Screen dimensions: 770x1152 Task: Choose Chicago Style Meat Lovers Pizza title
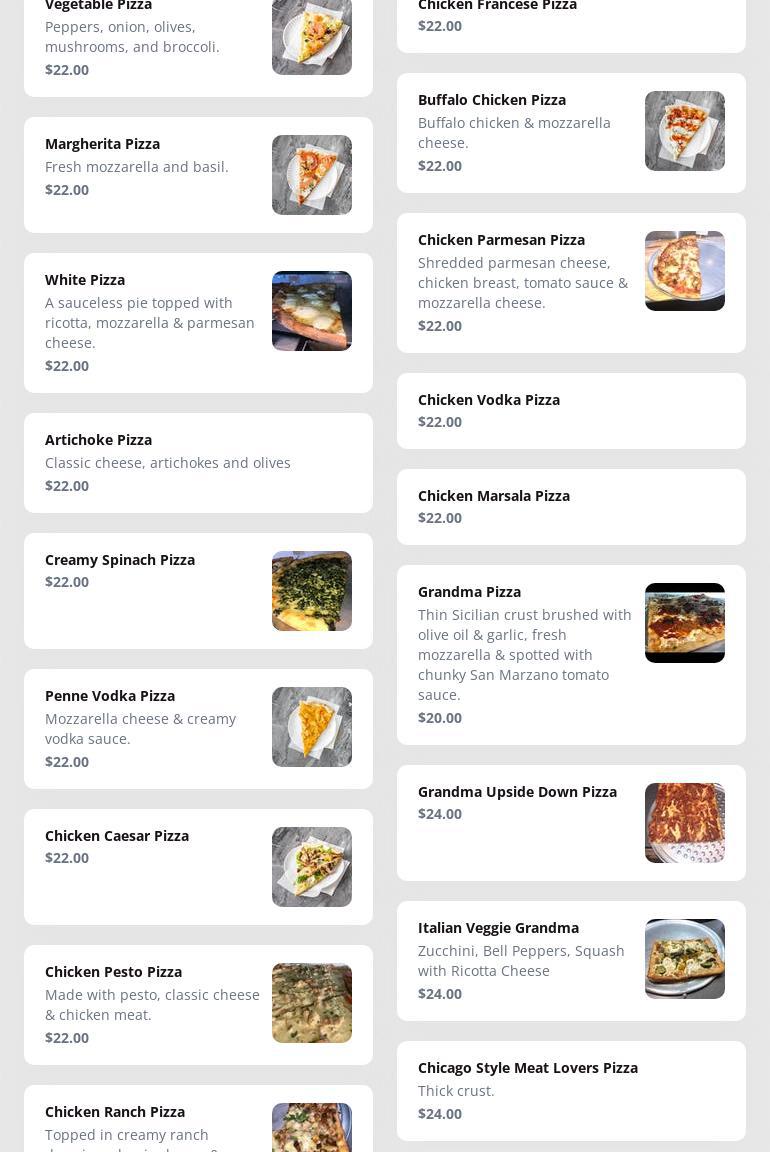[528, 1068]
